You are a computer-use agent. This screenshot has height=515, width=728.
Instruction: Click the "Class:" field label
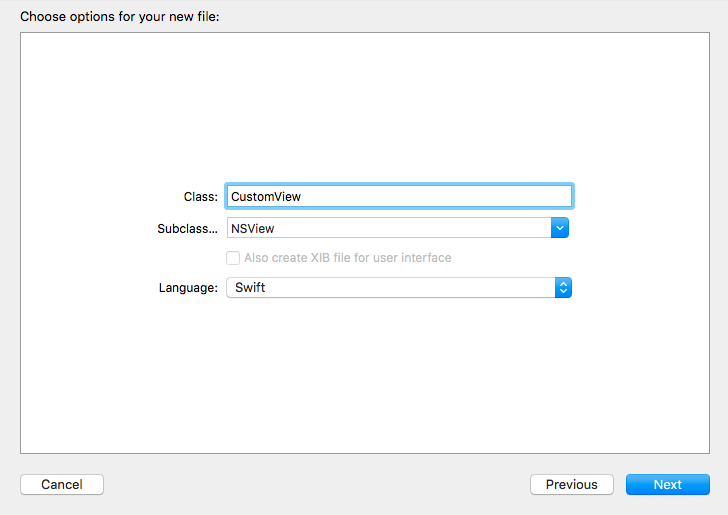(200, 197)
